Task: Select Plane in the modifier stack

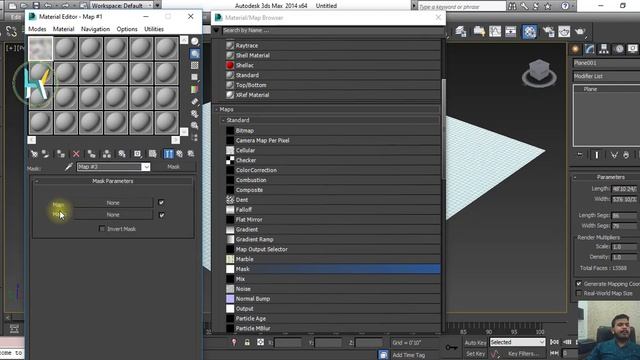Action: click(x=590, y=89)
